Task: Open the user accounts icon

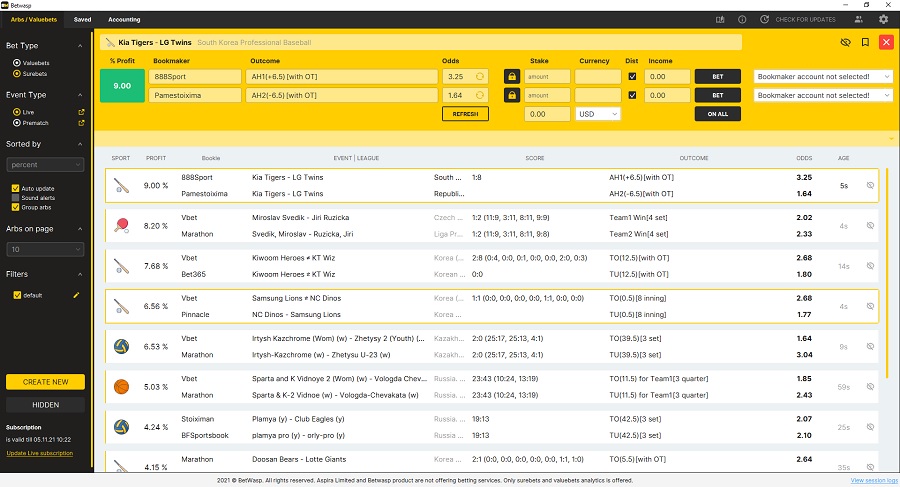Action: [x=859, y=20]
